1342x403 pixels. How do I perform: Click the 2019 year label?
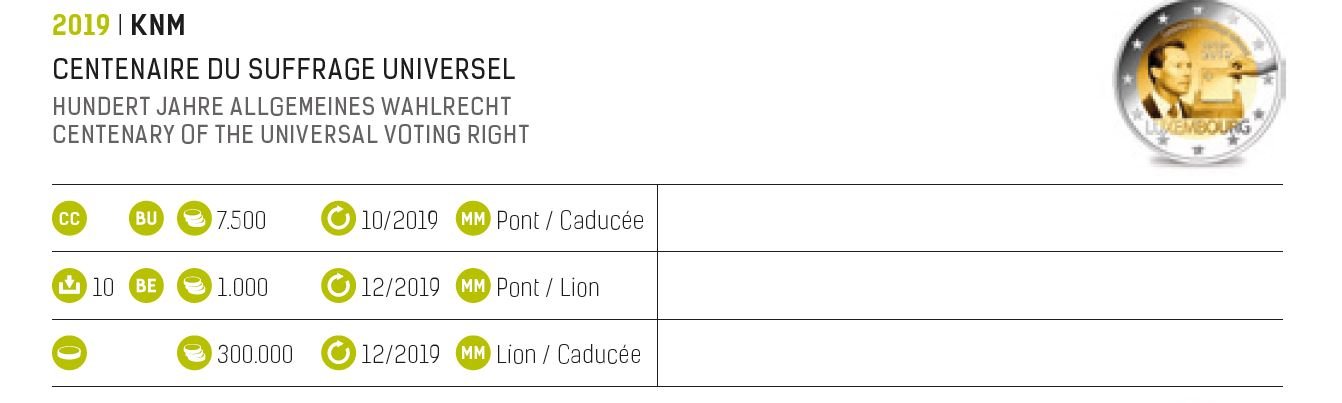point(81,25)
